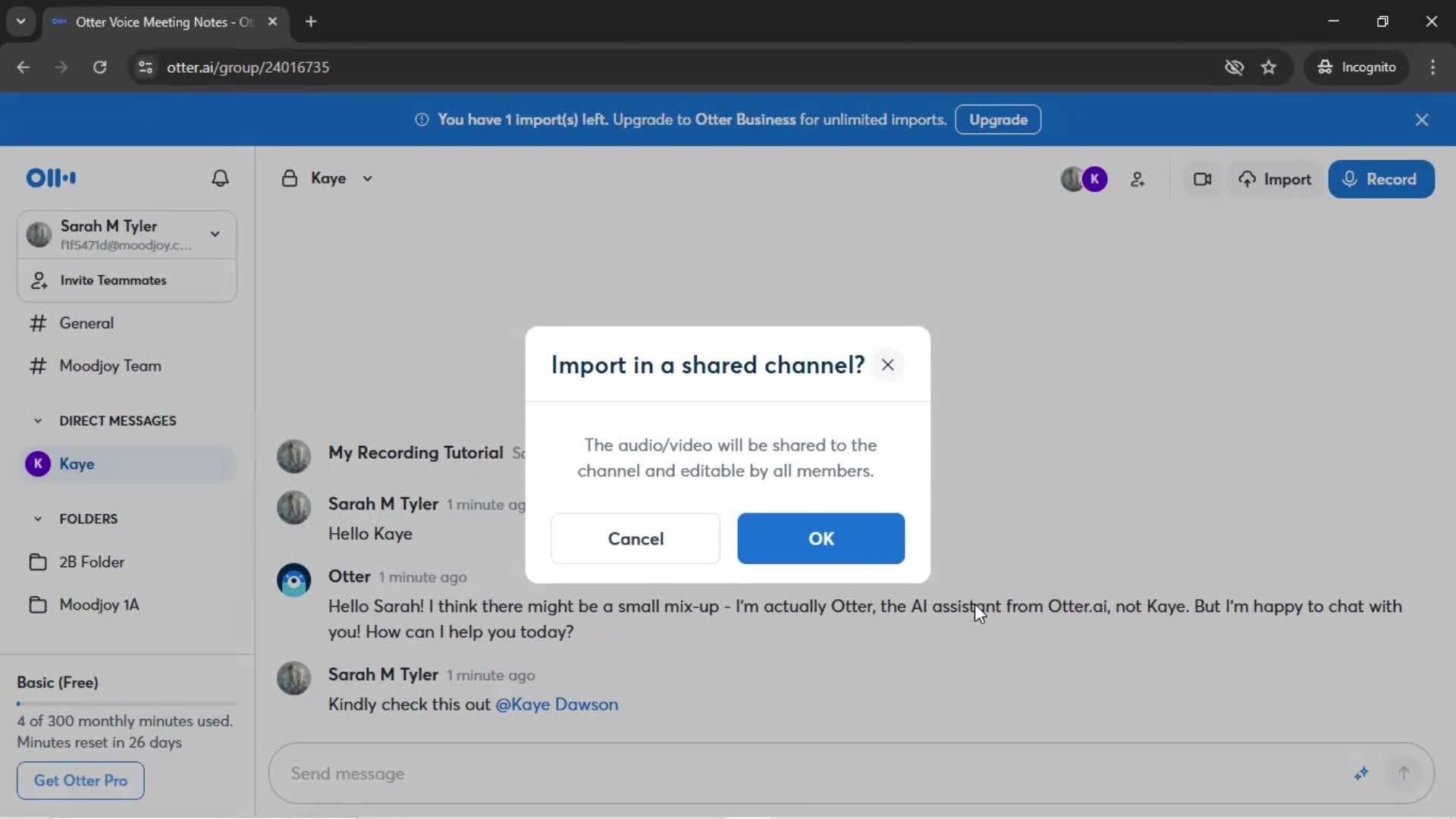Click 'Basic (Free)' plan label
Viewport: 1456px width, 819px height.
(x=58, y=682)
